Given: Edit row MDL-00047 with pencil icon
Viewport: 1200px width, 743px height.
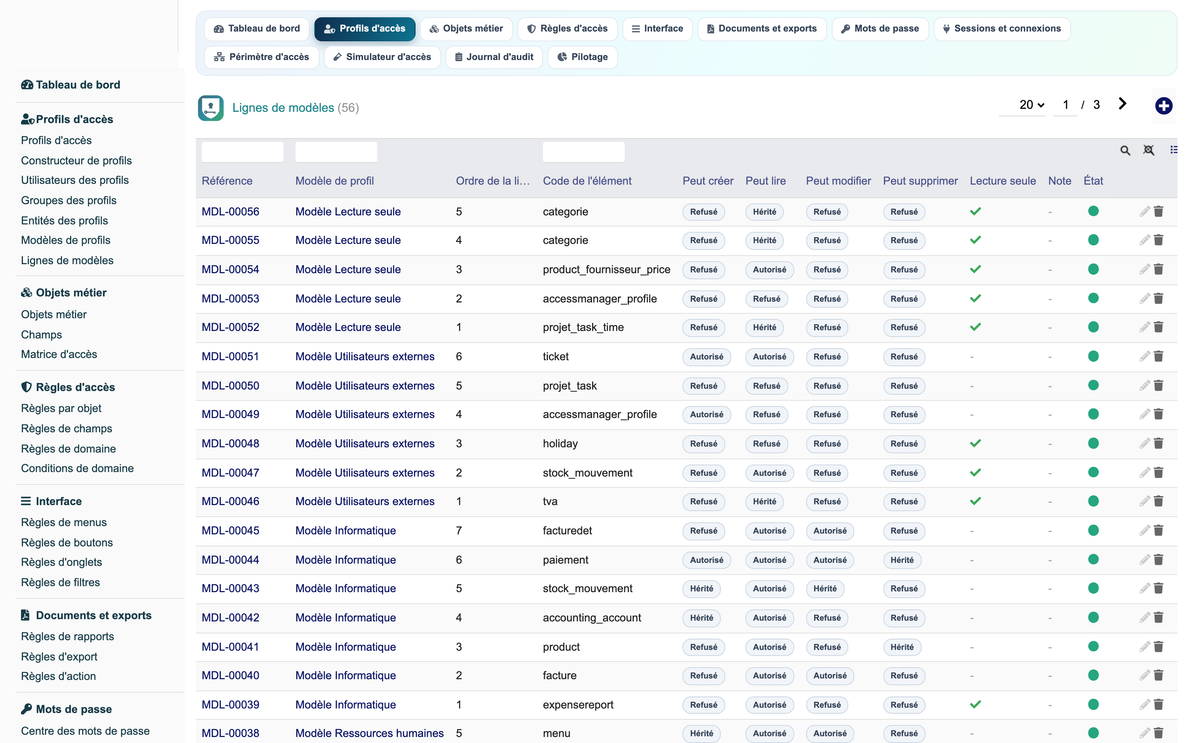Looking at the screenshot, I should pos(1145,473).
